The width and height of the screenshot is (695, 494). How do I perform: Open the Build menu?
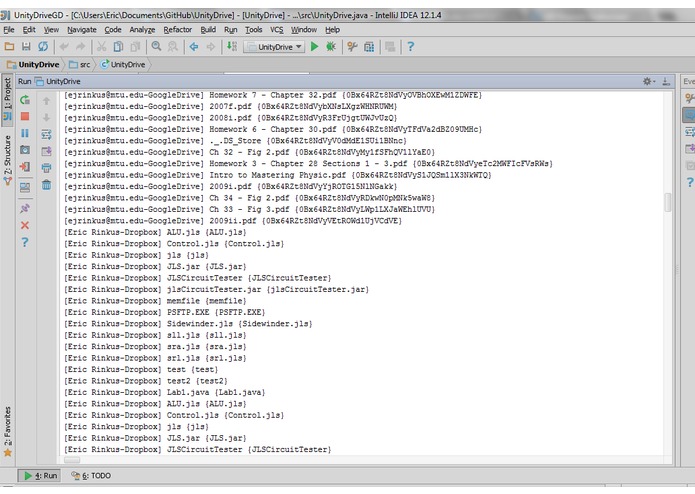click(208, 30)
